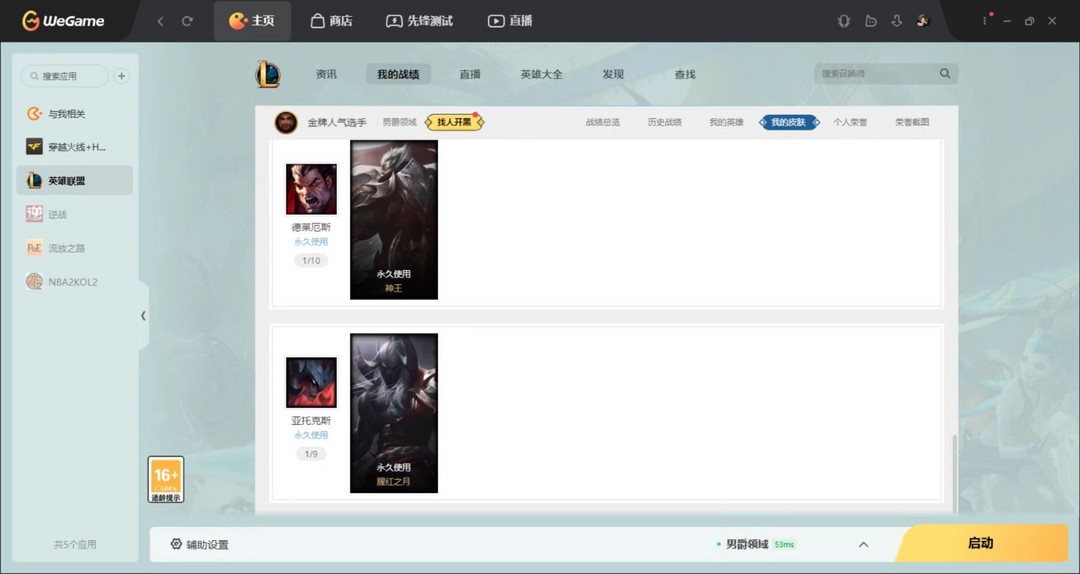The height and width of the screenshot is (574, 1080).
Task: Select 逆战 in the sidebar
Action: click(74, 214)
